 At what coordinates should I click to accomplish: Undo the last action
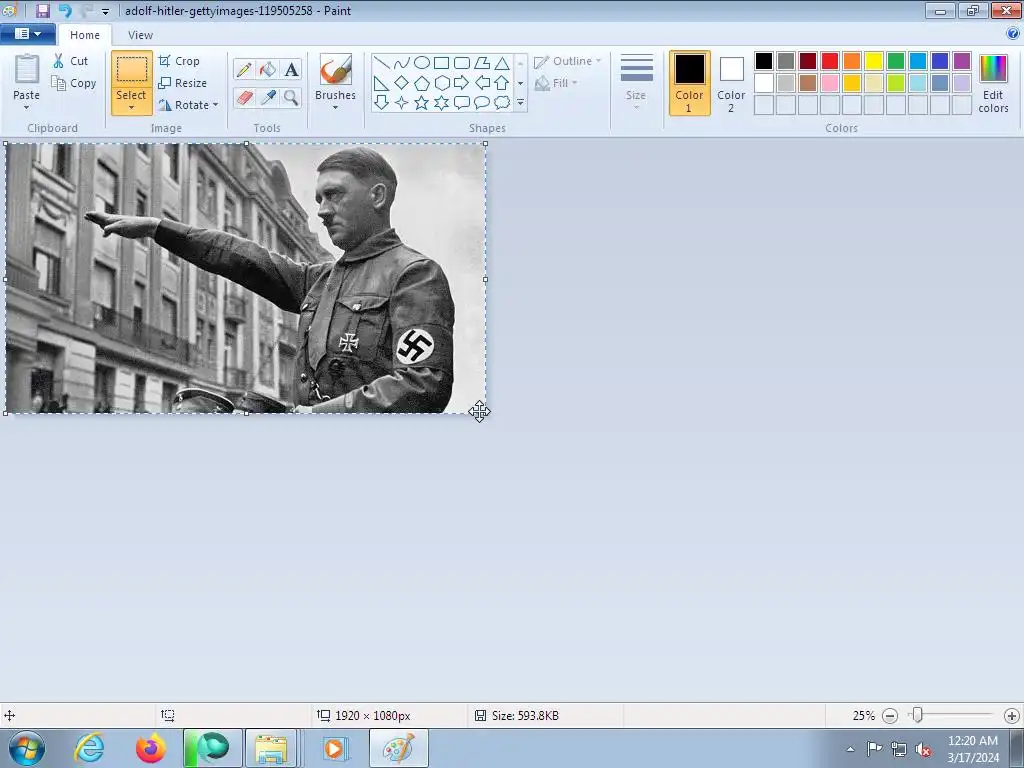pyautogui.click(x=65, y=10)
